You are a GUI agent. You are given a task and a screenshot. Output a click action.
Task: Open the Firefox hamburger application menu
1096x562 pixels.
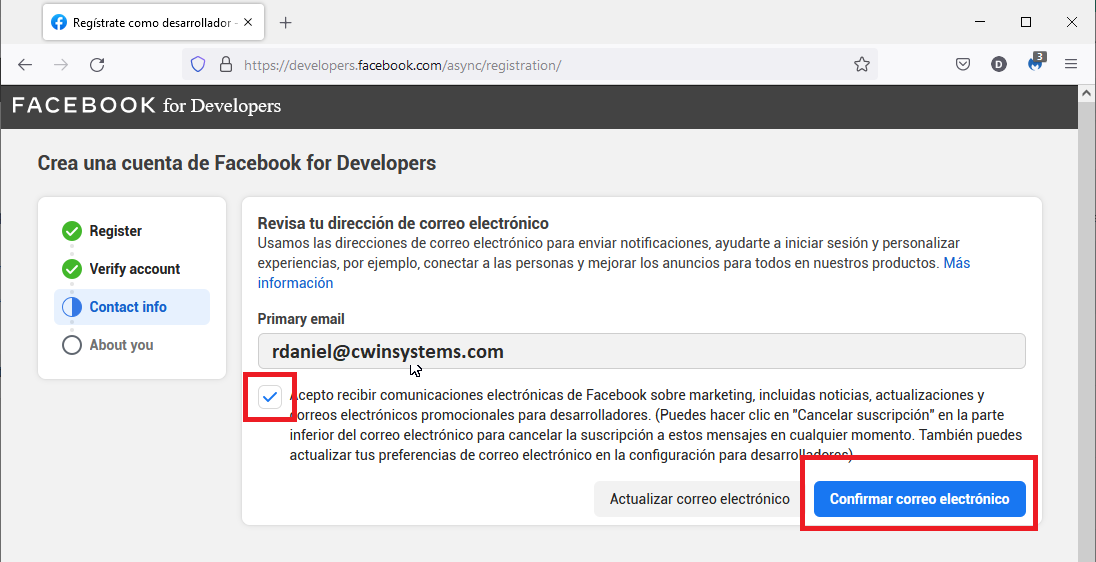[1071, 65]
